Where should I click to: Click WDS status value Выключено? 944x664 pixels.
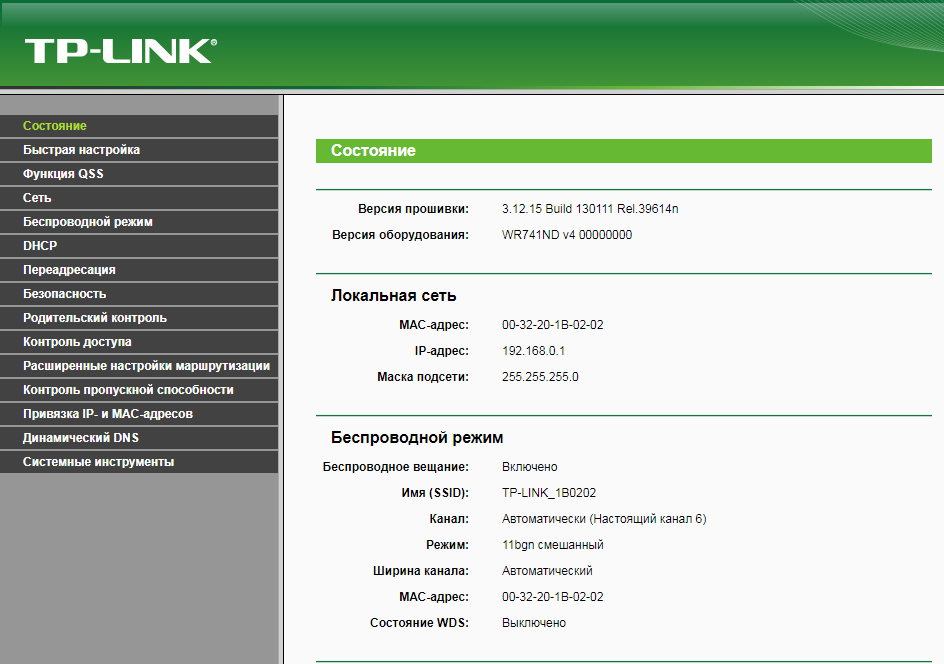(534, 623)
